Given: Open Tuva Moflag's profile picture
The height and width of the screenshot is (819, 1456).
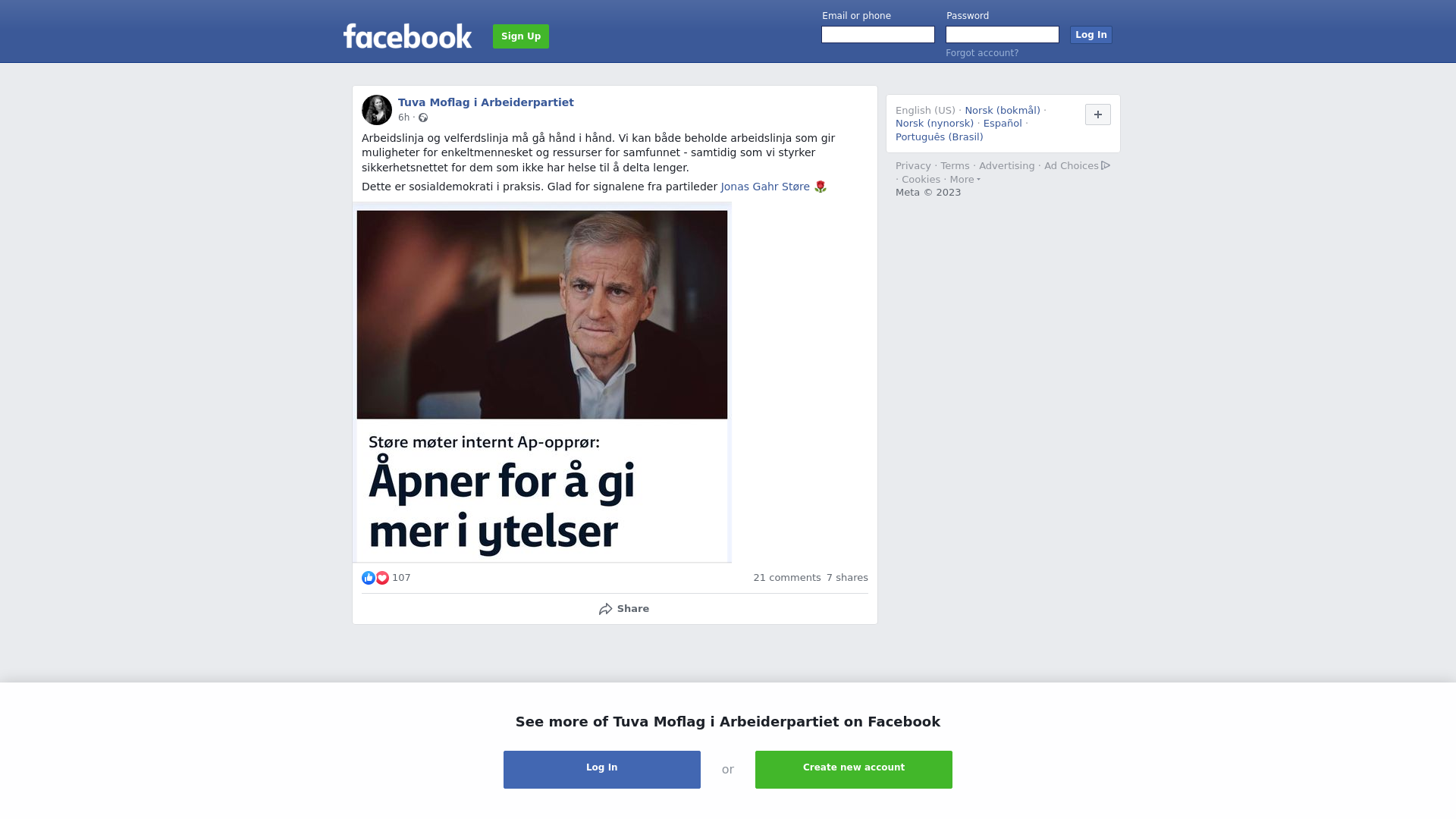Looking at the screenshot, I should pos(377,110).
